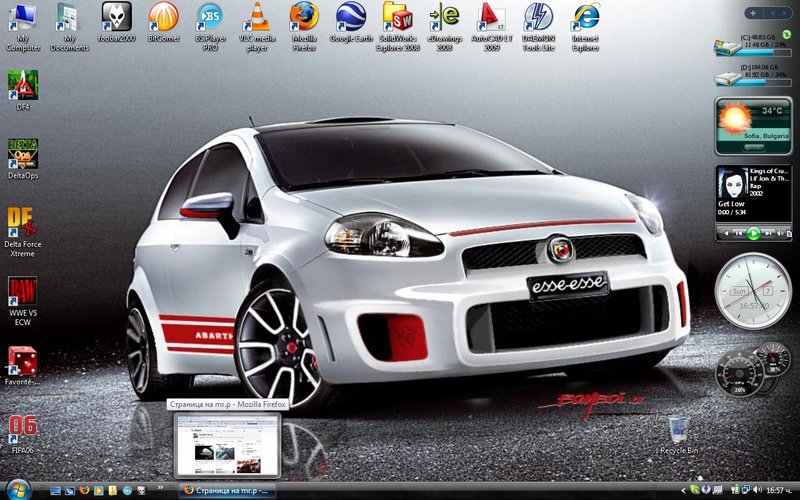Open the Windows Start menu orb
Viewport: 800px width, 500px height.
coord(18,490)
